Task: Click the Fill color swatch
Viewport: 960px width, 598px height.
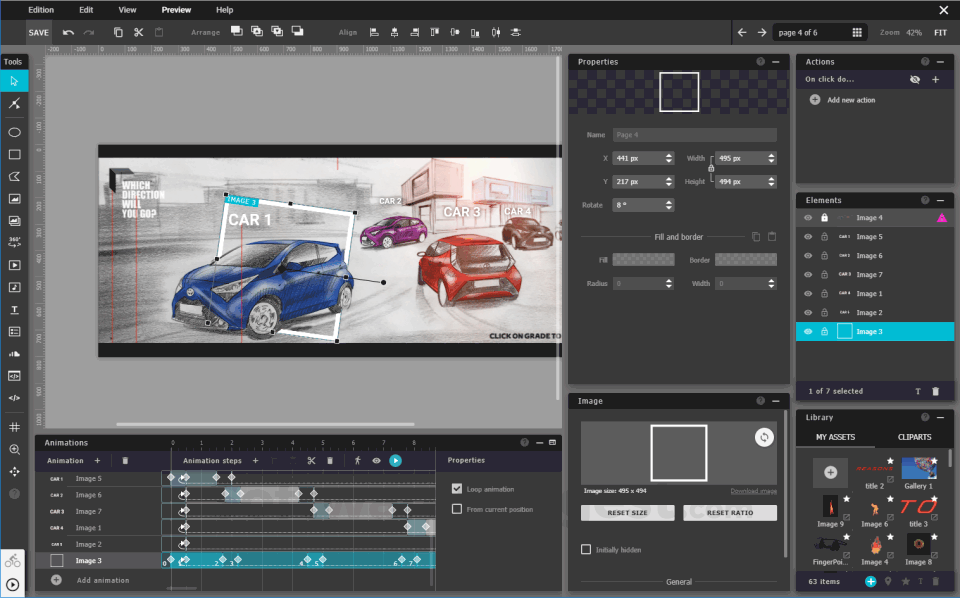Action: (x=642, y=260)
